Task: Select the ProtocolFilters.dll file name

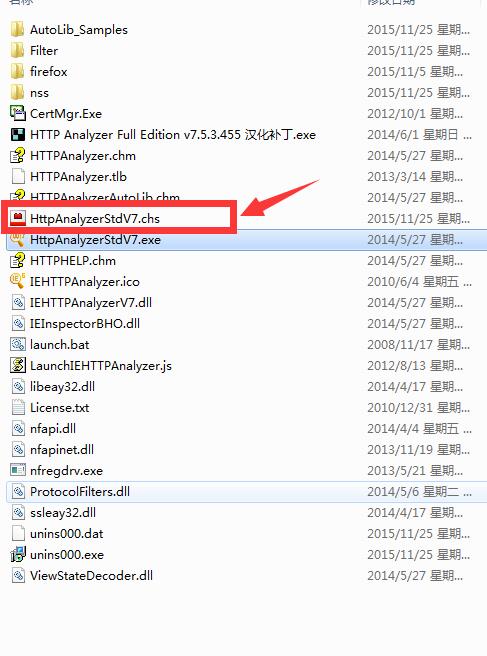Action: 80,492
